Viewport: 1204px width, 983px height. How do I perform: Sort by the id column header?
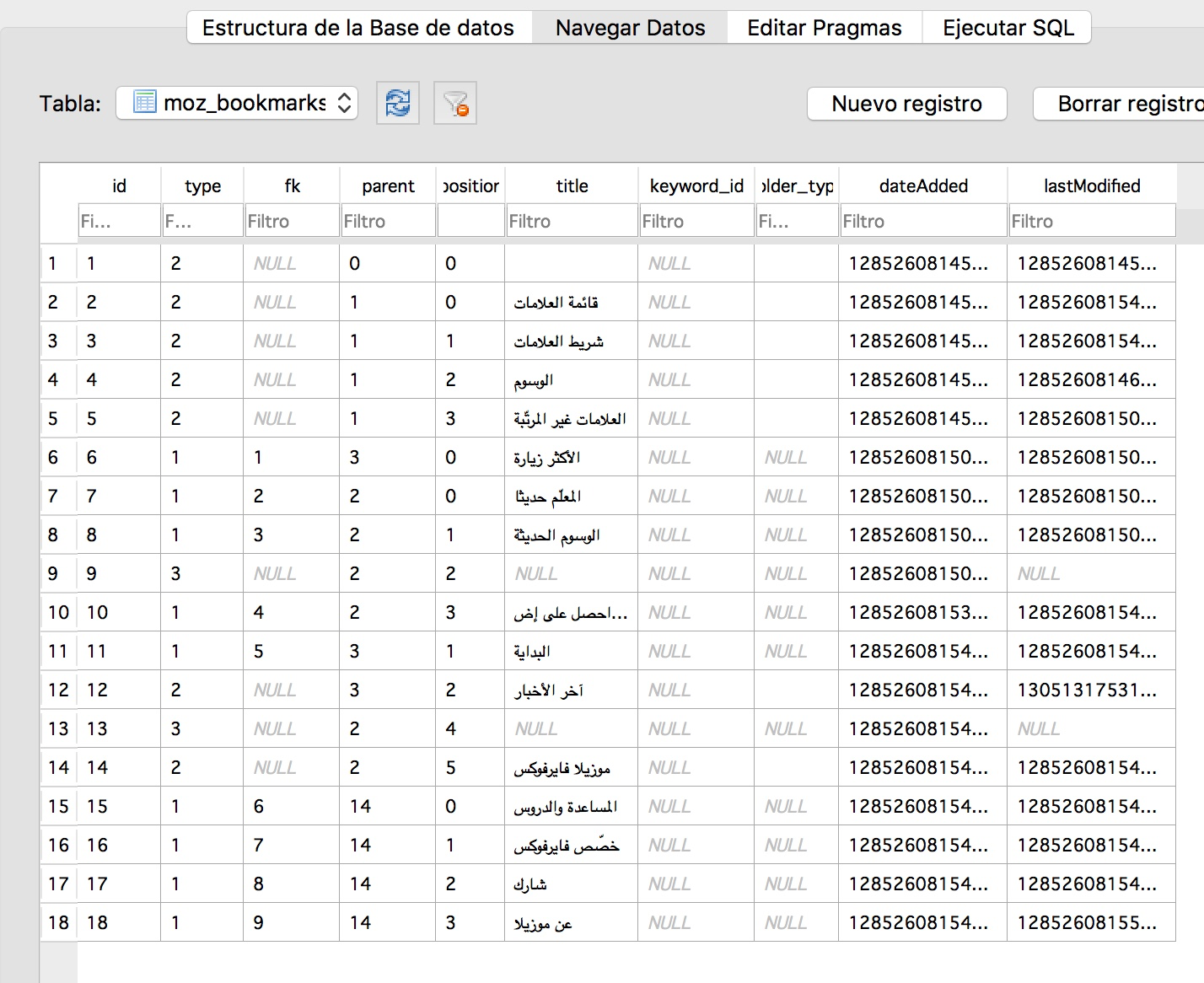[x=119, y=185]
